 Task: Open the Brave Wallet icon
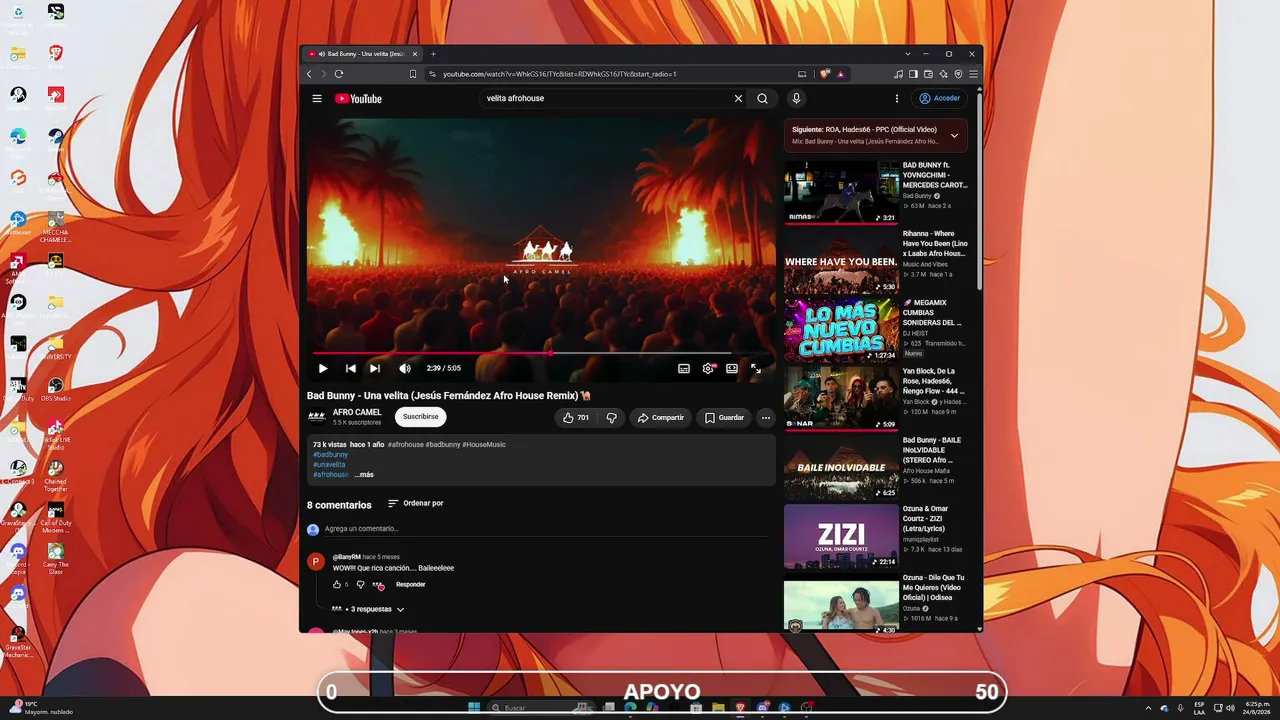[x=928, y=74]
